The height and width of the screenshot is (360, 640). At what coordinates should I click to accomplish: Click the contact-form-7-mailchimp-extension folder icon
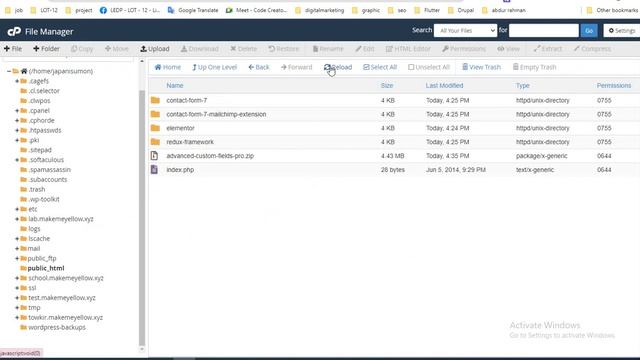tap(155, 114)
